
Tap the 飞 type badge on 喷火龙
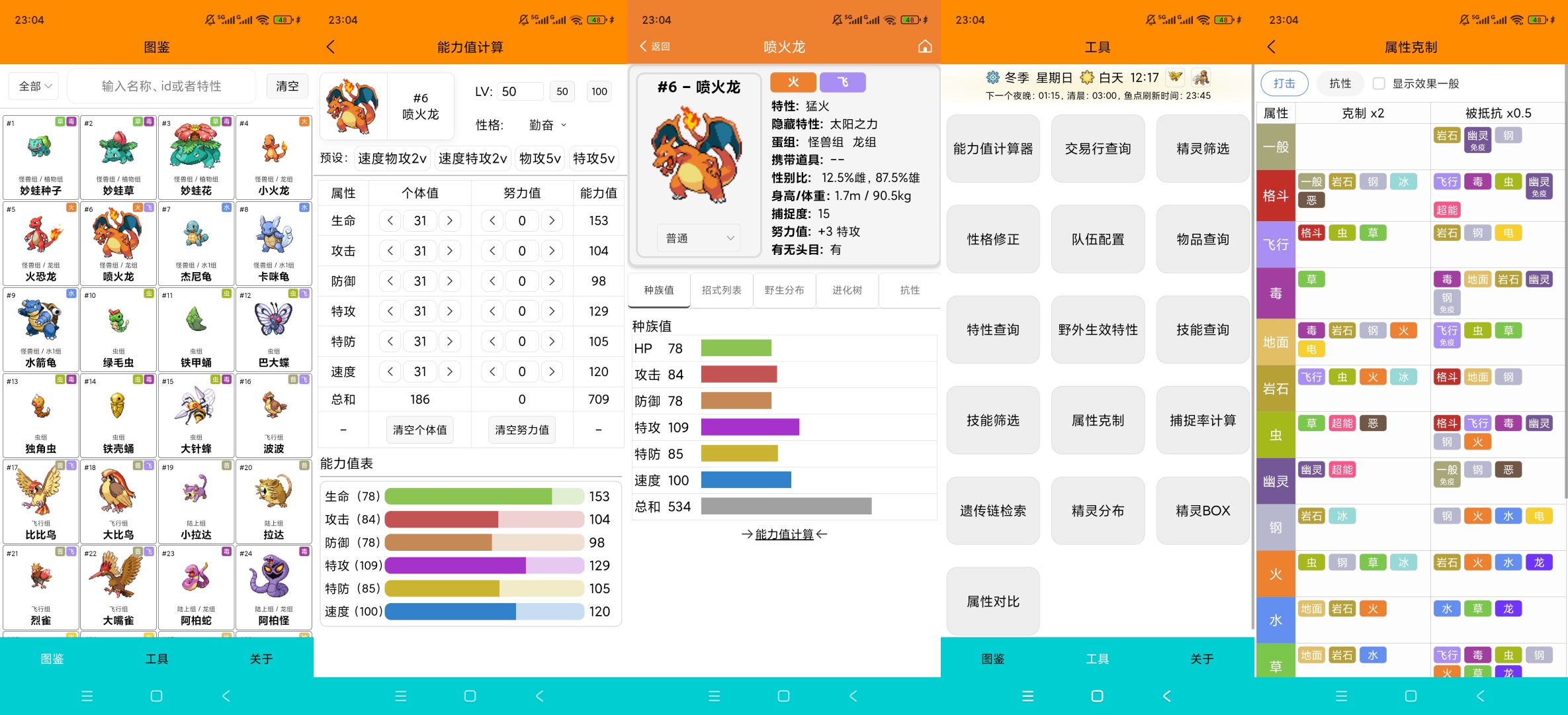(842, 82)
